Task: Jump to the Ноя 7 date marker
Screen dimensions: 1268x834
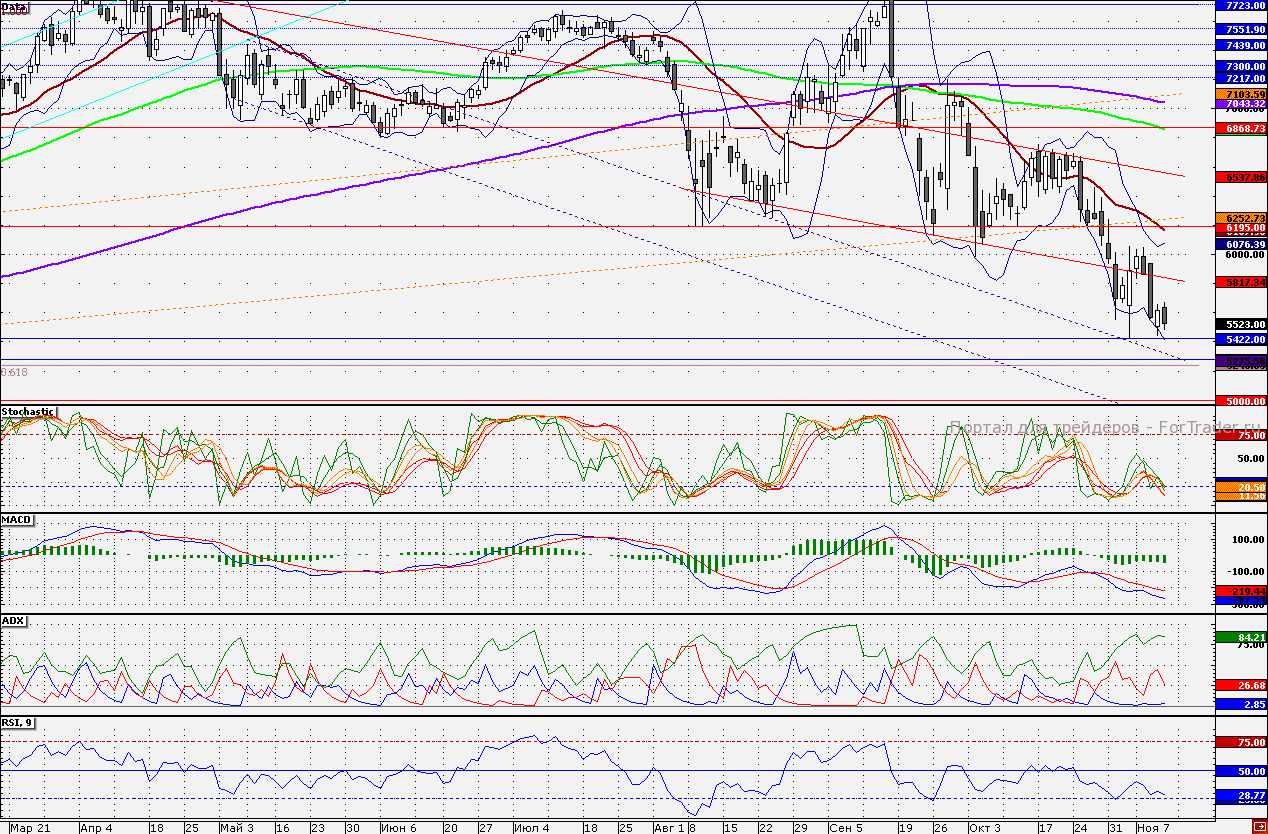Action: 1152,828
